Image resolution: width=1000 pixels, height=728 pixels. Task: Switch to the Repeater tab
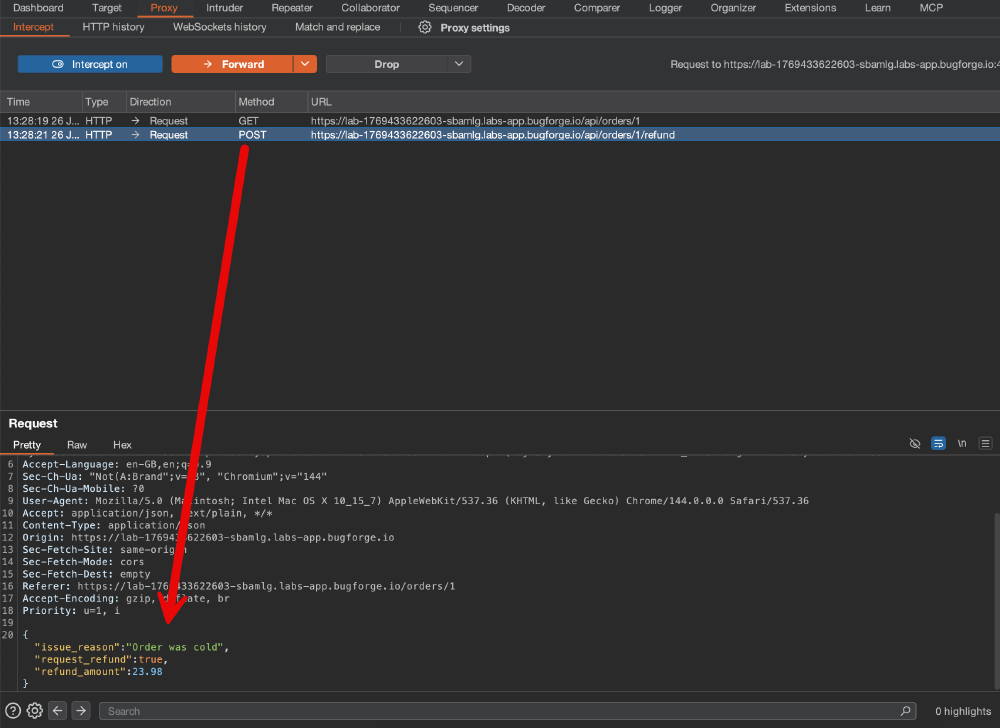coord(292,8)
